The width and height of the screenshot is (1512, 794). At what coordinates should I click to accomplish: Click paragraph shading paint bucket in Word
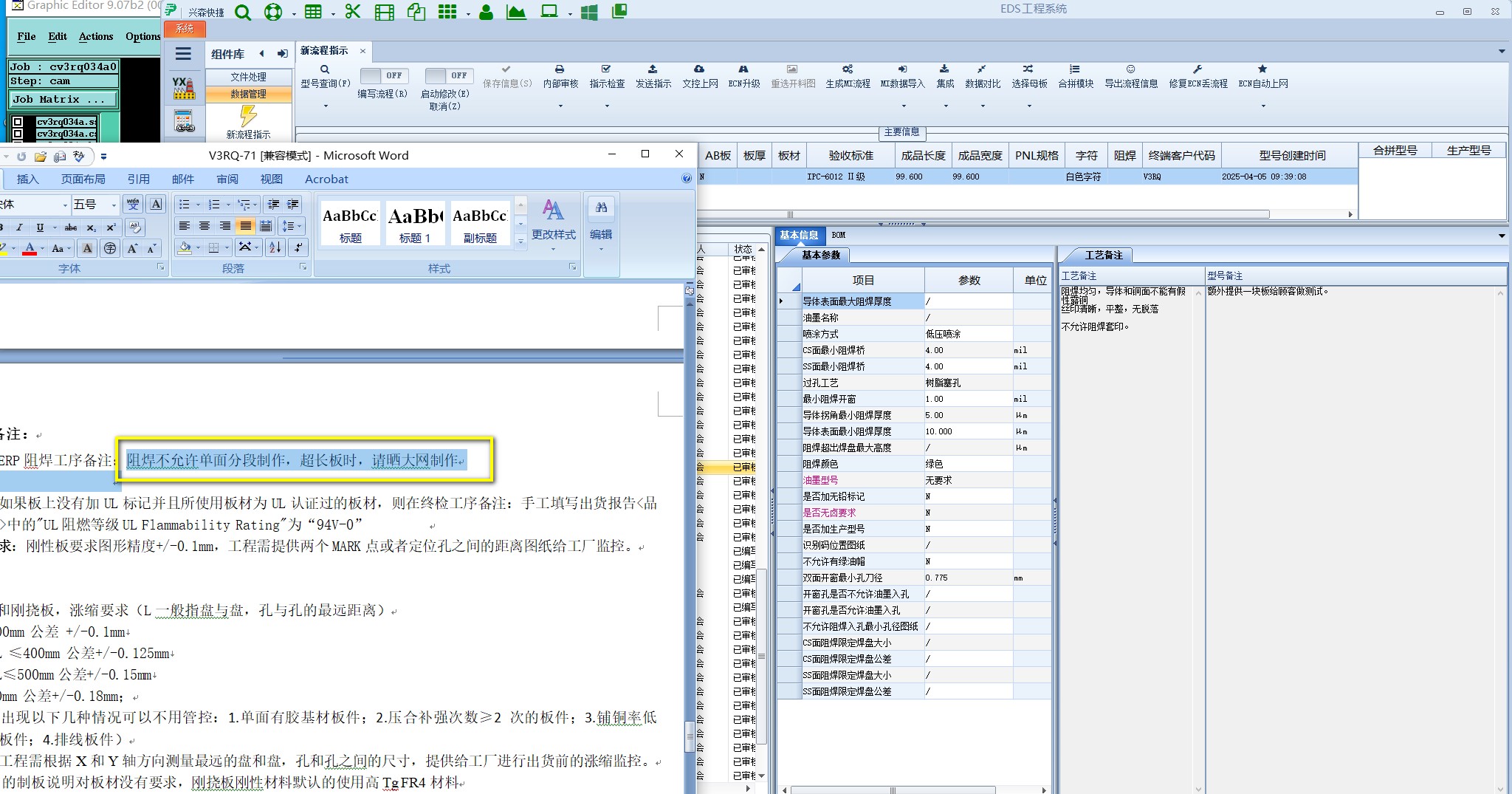(185, 247)
